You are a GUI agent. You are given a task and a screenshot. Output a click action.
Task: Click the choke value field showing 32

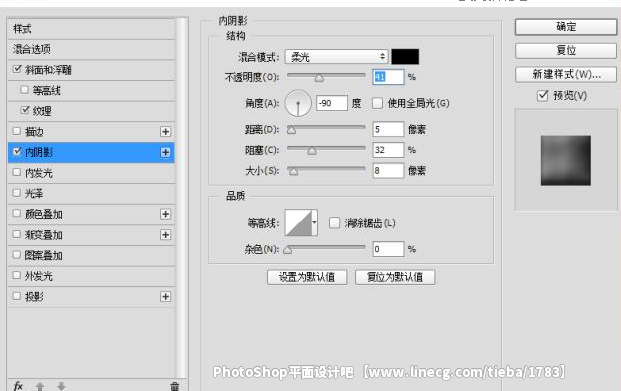pos(388,150)
